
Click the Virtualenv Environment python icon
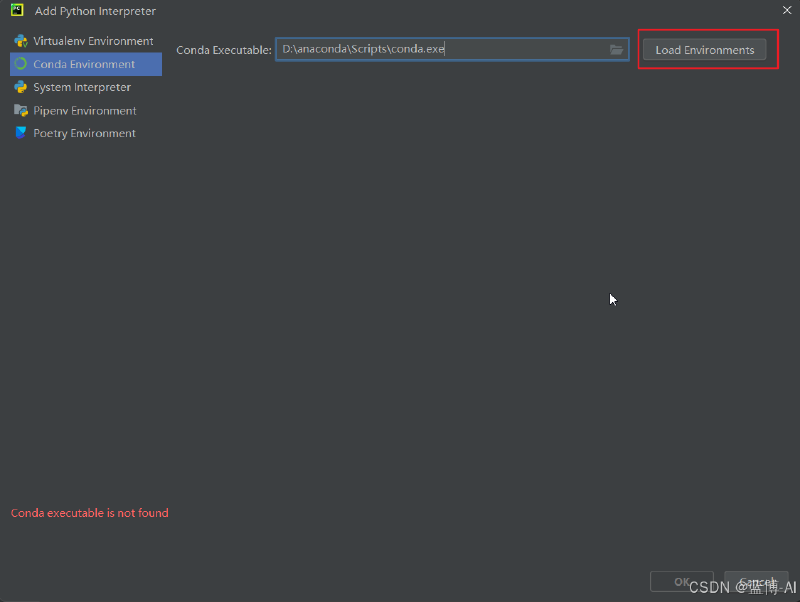coord(21,41)
